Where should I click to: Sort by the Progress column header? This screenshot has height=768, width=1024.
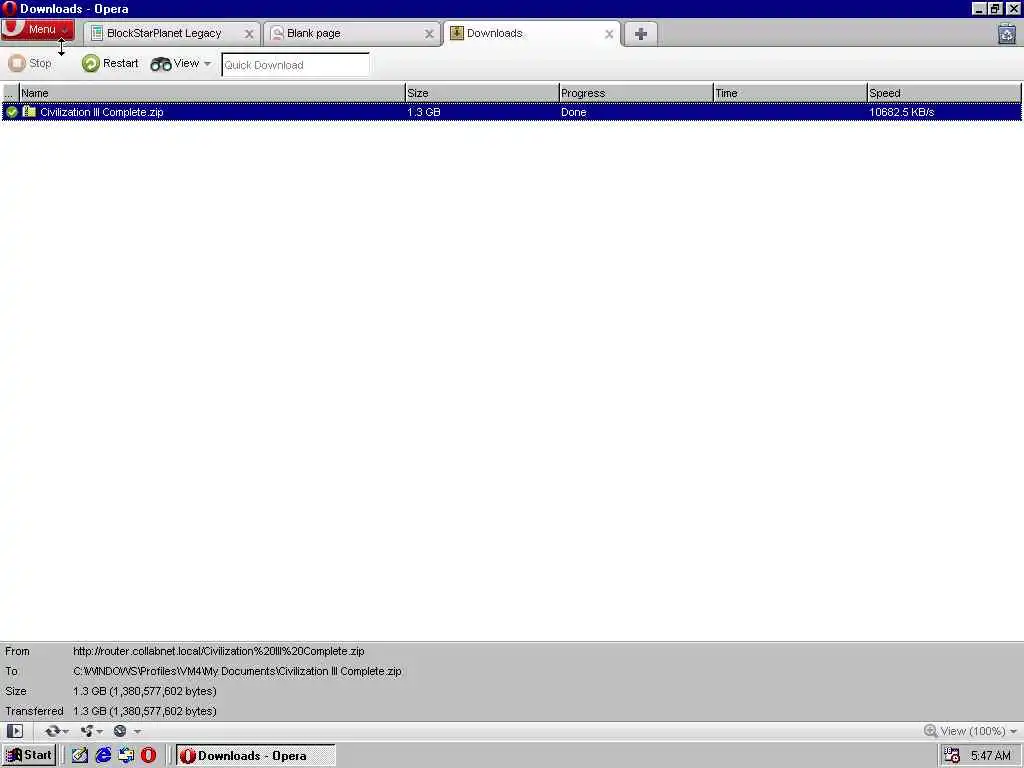tap(635, 93)
